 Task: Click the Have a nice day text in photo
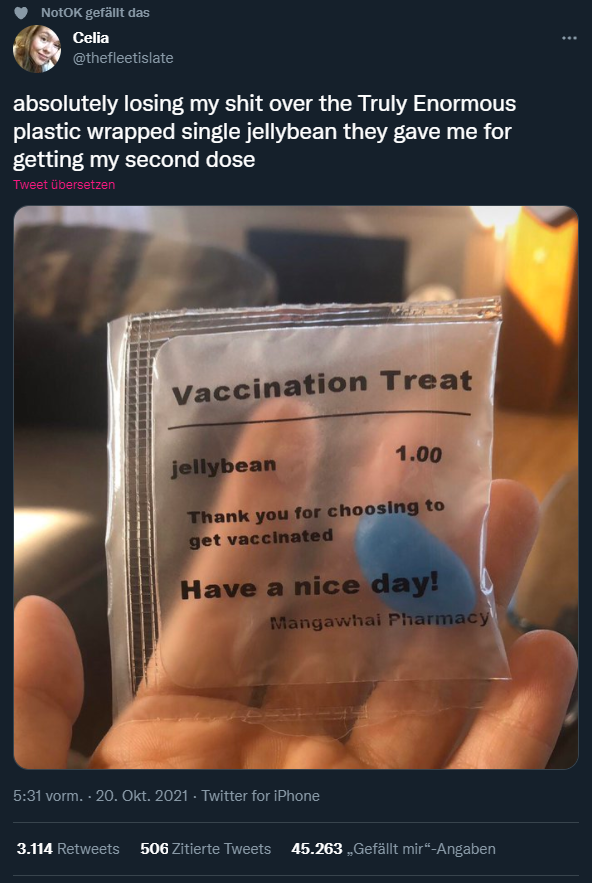click(x=309, y=586)
